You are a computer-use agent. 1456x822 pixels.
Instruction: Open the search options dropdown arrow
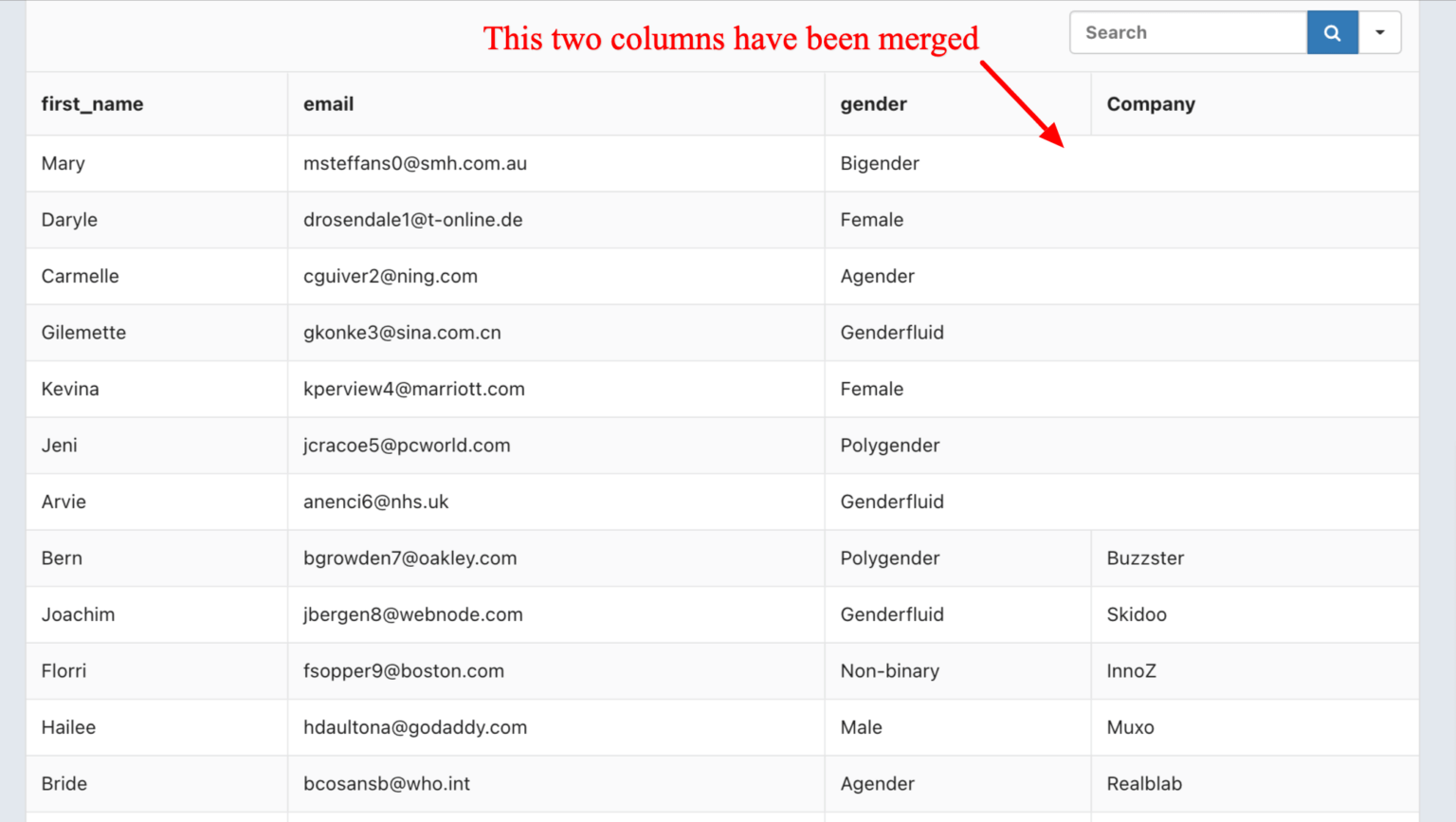[1380, 31]
